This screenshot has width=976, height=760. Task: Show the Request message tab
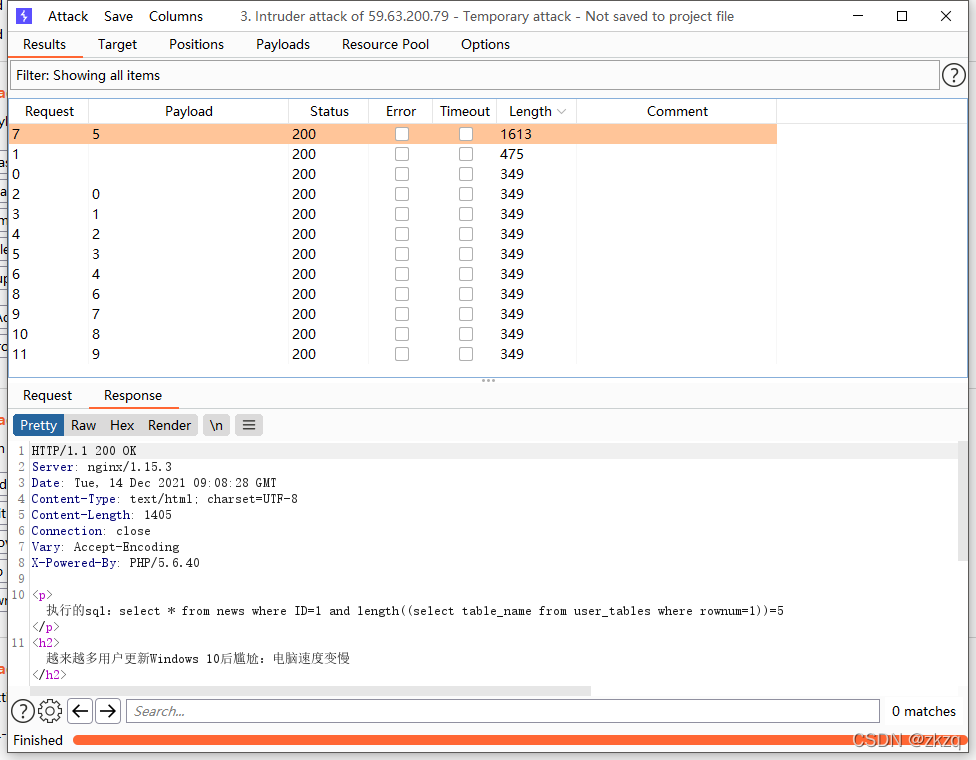coord(47,395)
